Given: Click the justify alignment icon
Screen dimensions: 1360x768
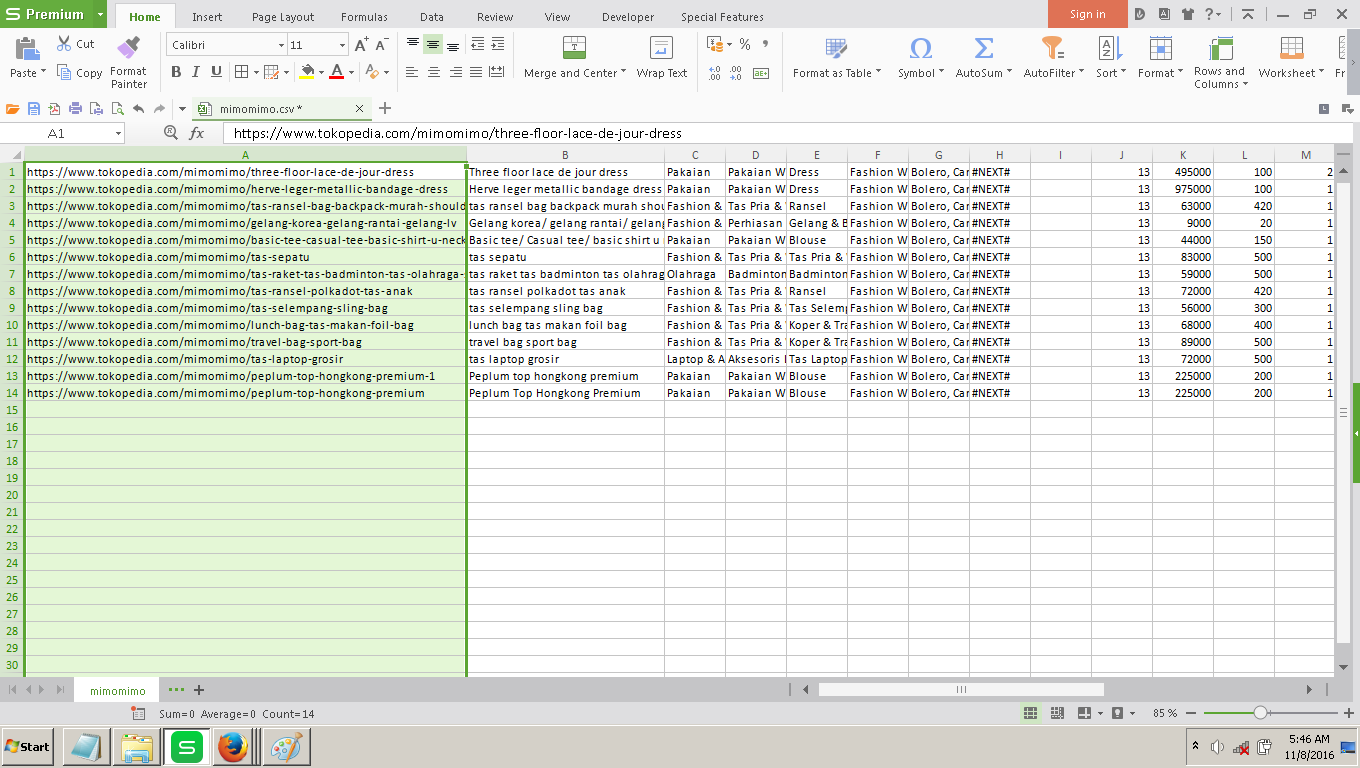Looking at the screenshot, I should [x=477, y=72].
